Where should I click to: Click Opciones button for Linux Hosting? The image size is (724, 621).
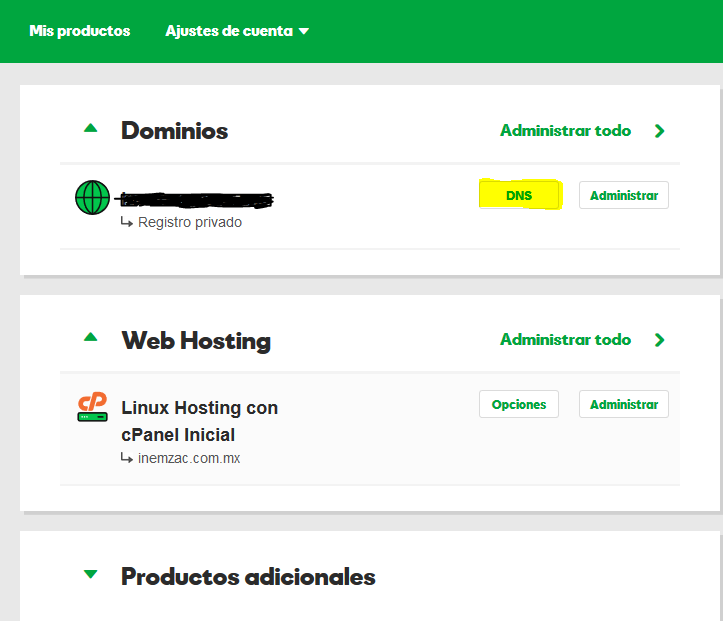click(x=519, y=404)
